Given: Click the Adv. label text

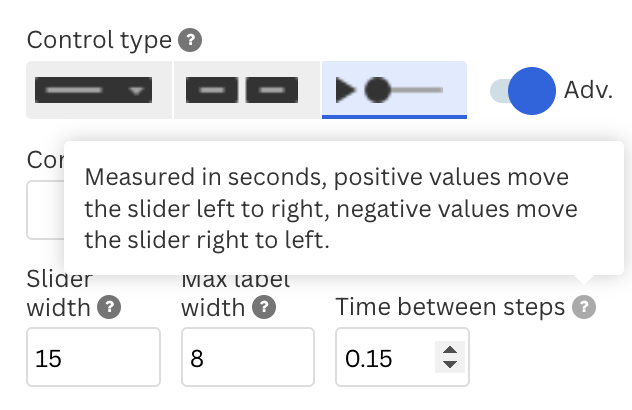Looking at the screenshot, I should tap(588, 90).
